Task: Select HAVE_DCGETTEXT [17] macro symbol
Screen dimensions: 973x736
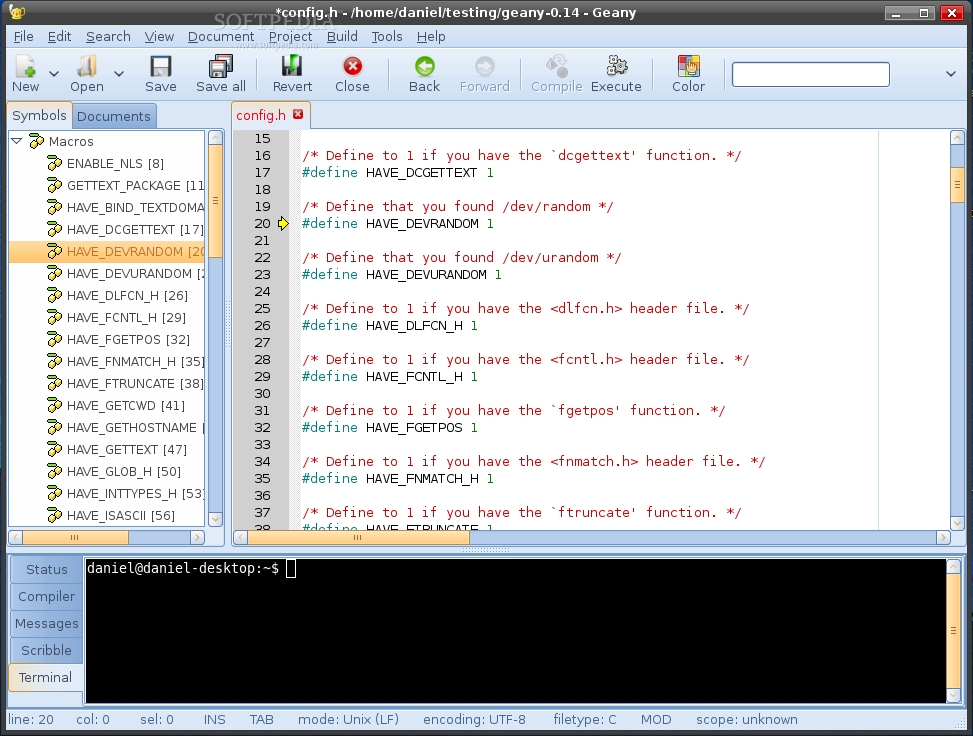Action: (135, 230)
